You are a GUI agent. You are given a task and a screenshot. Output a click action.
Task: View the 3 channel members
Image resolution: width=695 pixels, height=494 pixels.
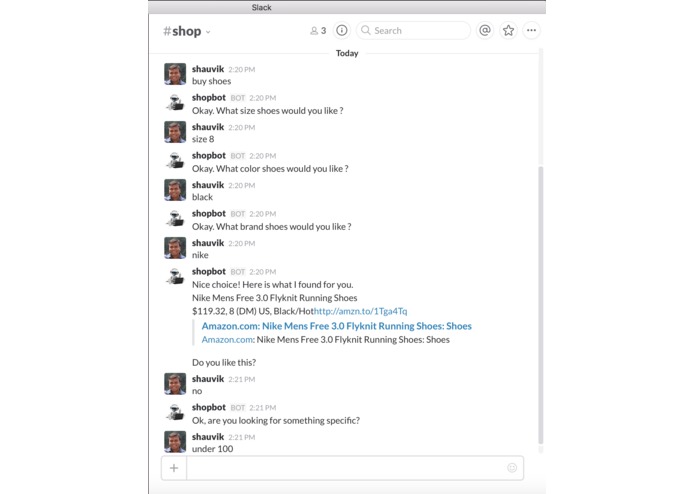(x=318, y=31)
